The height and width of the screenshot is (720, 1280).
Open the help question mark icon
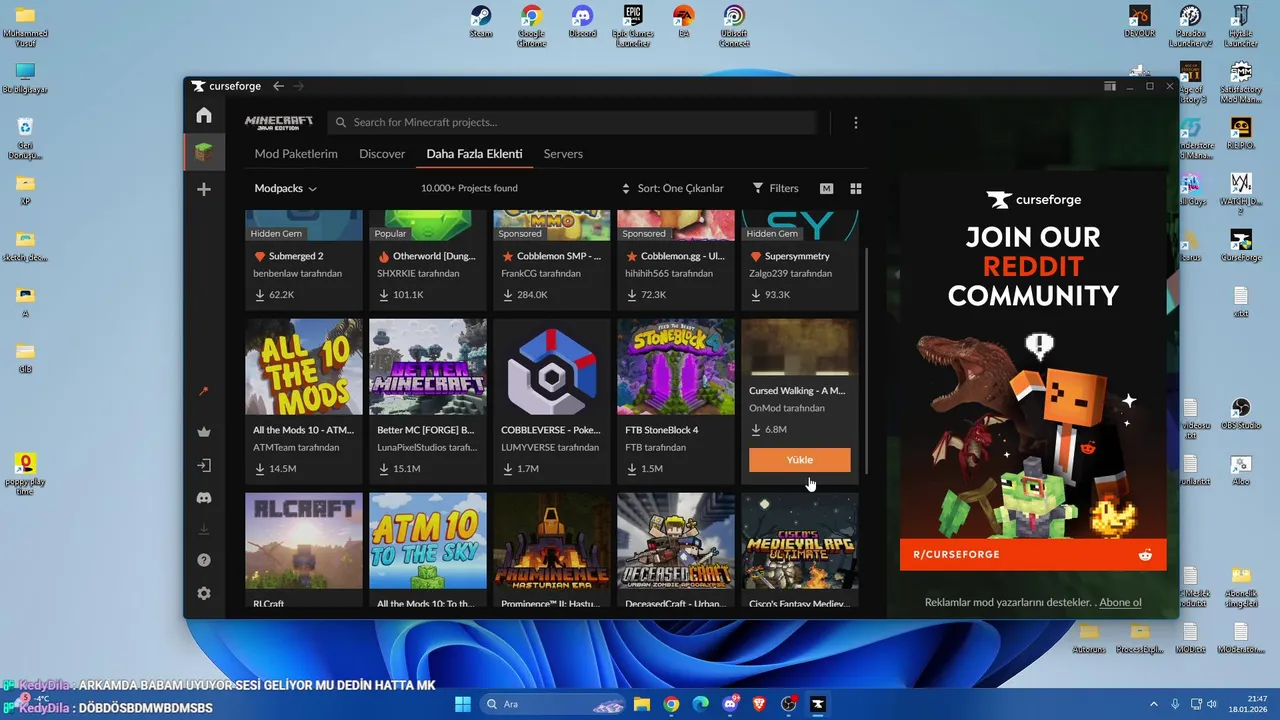point(204,560)
